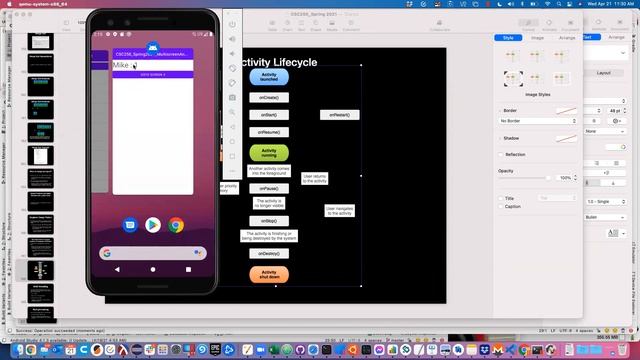Open the None dropdown in back inspector
This screenshot has width=640, height=360.
604,131
